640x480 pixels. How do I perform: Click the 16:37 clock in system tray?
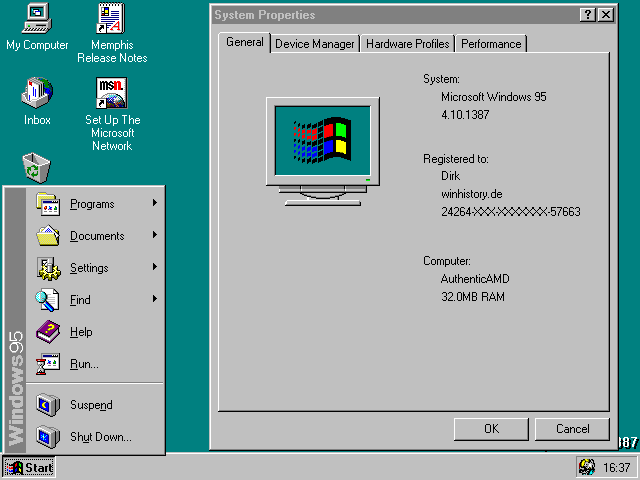617,467
